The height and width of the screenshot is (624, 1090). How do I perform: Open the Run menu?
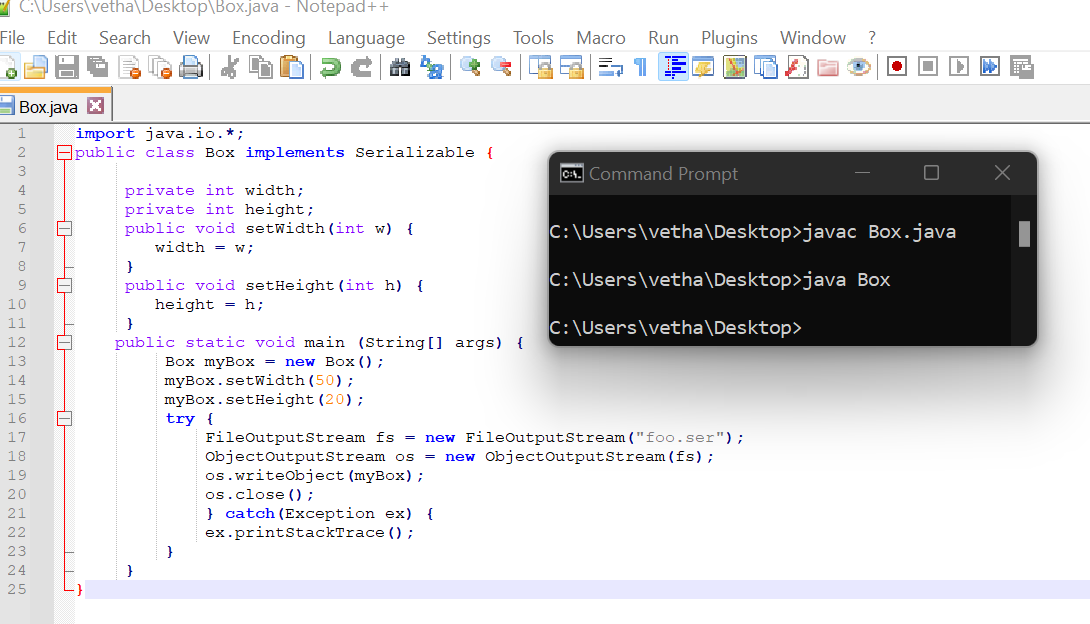click(663, 38)
